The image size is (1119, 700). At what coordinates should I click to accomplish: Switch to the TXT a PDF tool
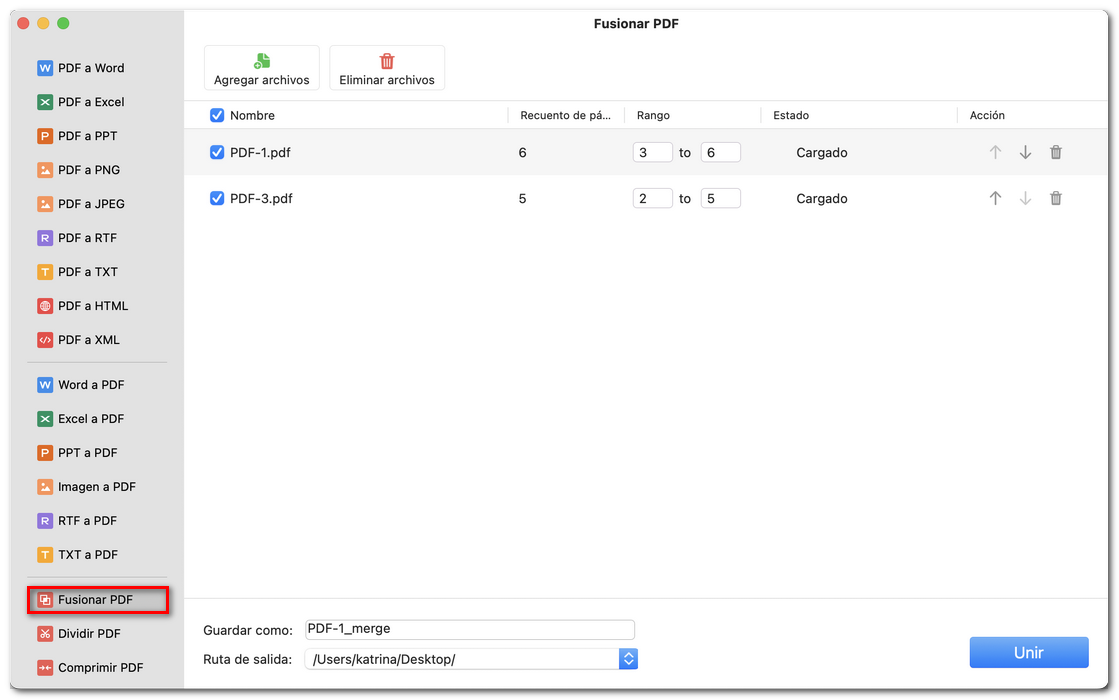pos(87,555)
